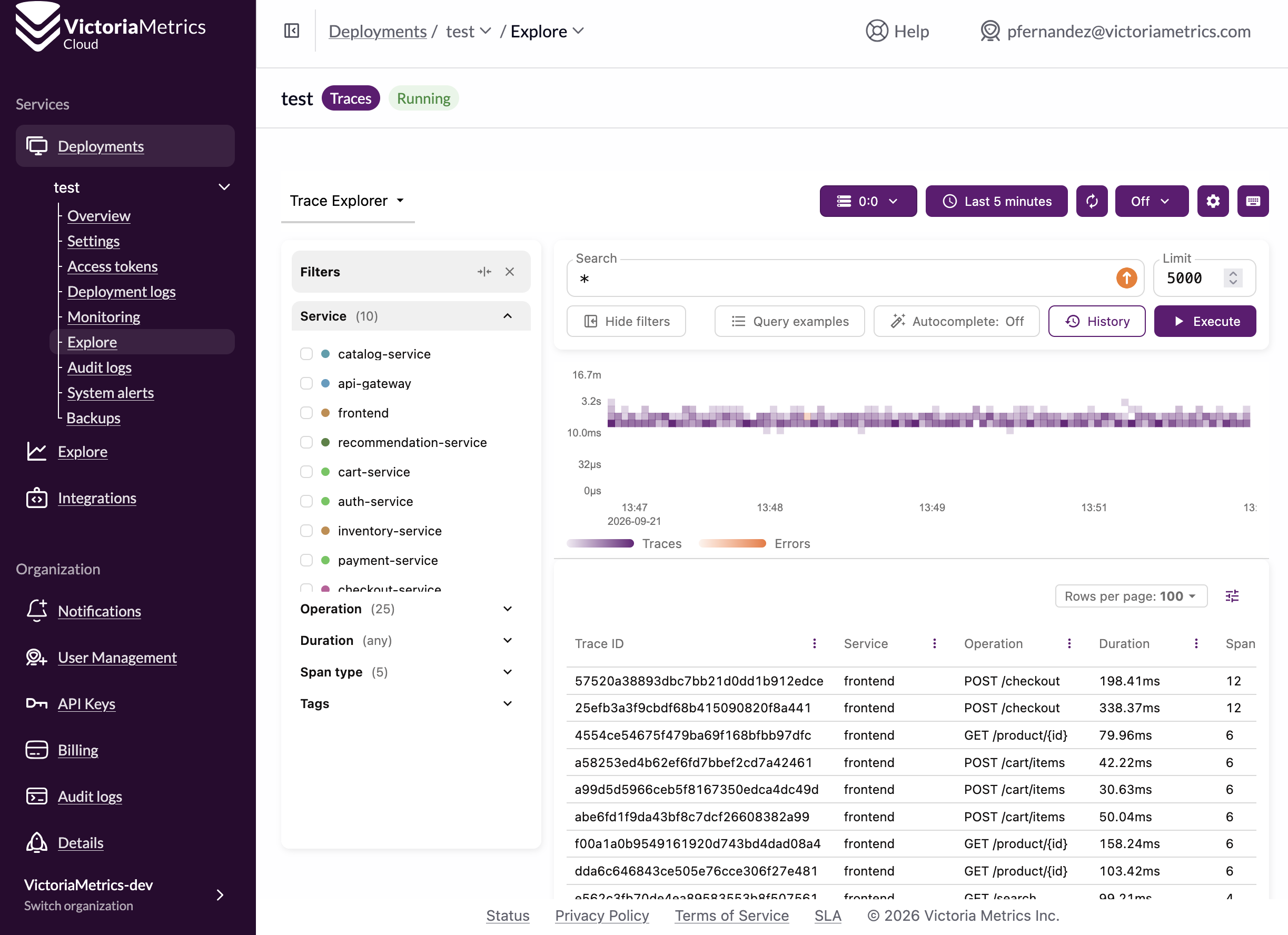Viewport: 1288px width, 935px height.
Task: Click the organization Audit logs icon
Action: (x=37, y=797)
